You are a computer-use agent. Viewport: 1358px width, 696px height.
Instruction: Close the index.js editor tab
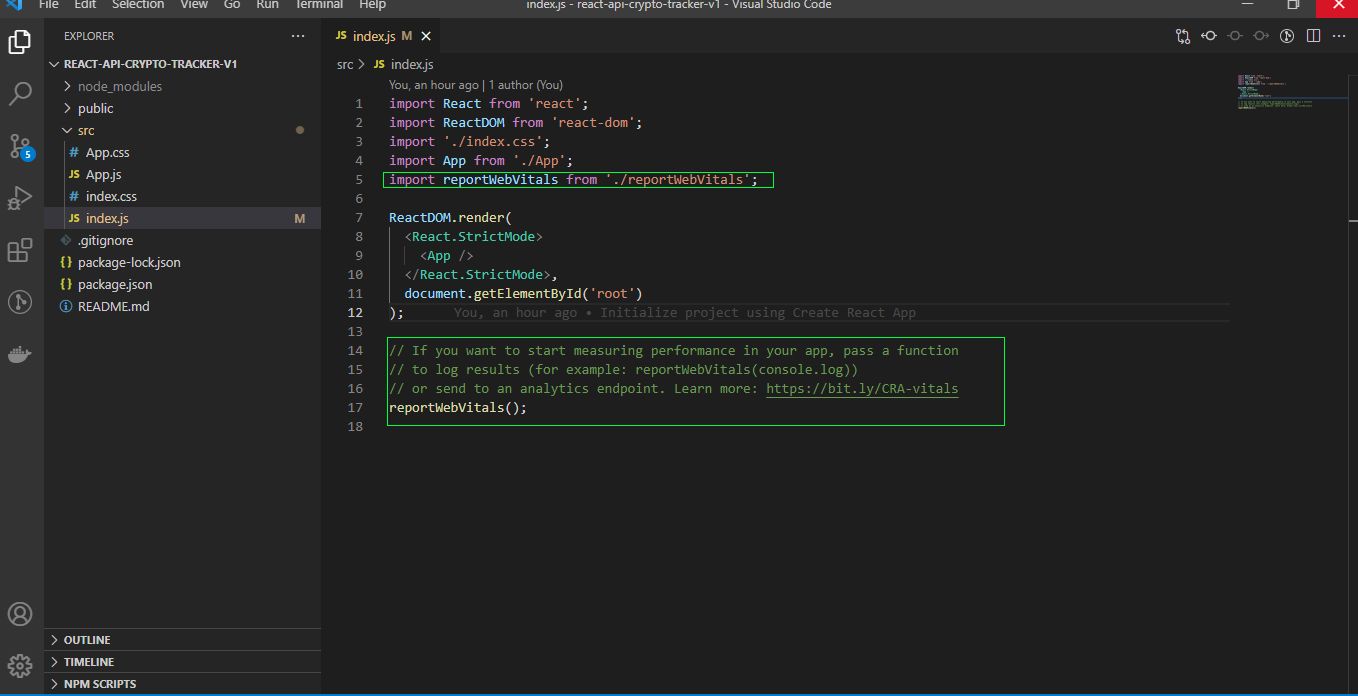(x=426, y=36)
